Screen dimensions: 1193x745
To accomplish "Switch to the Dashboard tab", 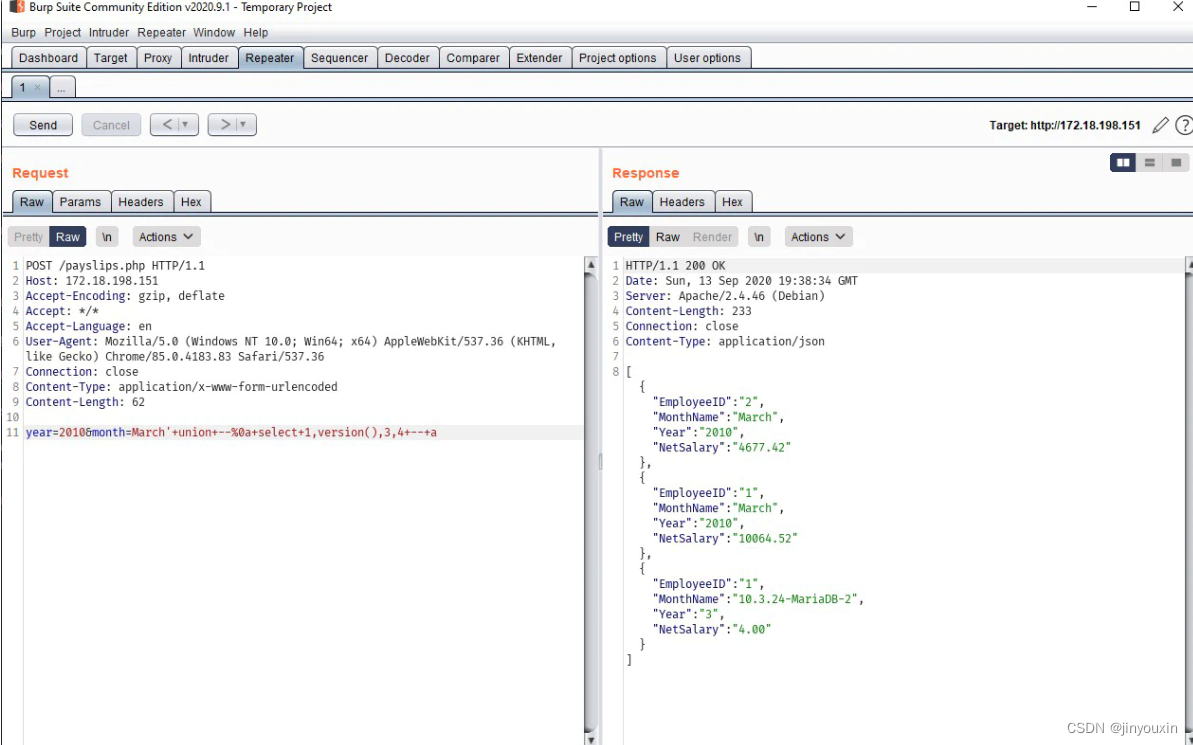I will click(49, 58).
